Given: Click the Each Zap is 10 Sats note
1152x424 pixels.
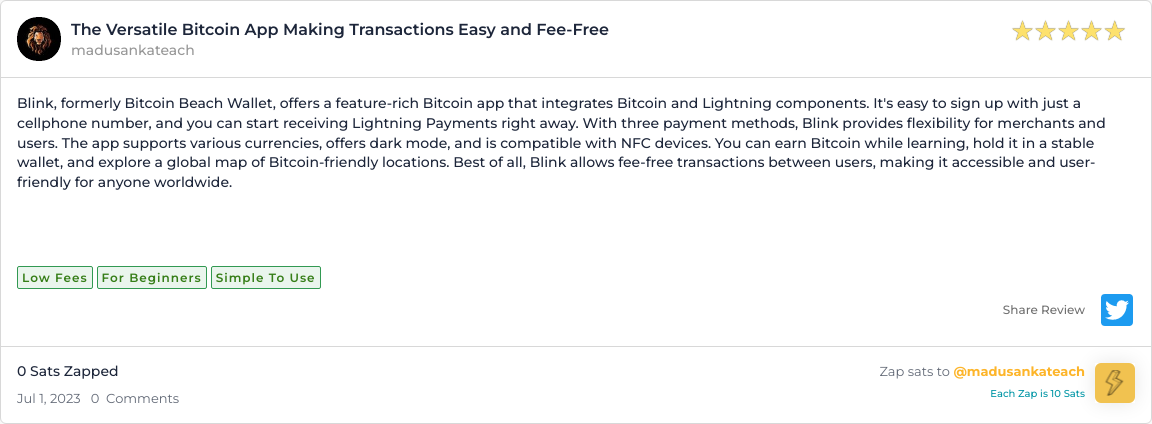Looking at the screenshot, I should 1037,393.
